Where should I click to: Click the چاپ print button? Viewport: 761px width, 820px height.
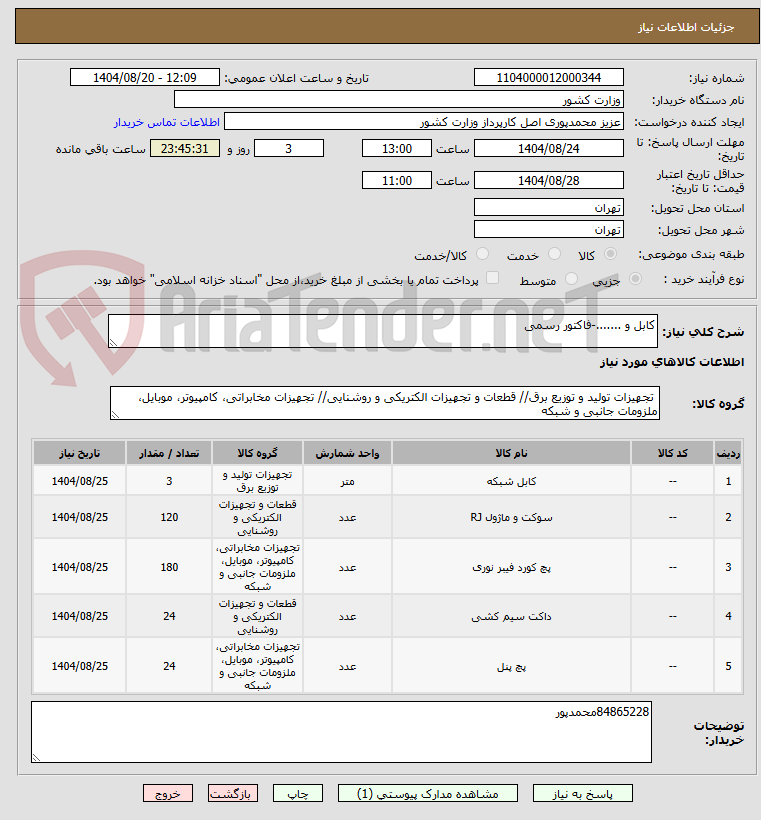click(298, 793)
